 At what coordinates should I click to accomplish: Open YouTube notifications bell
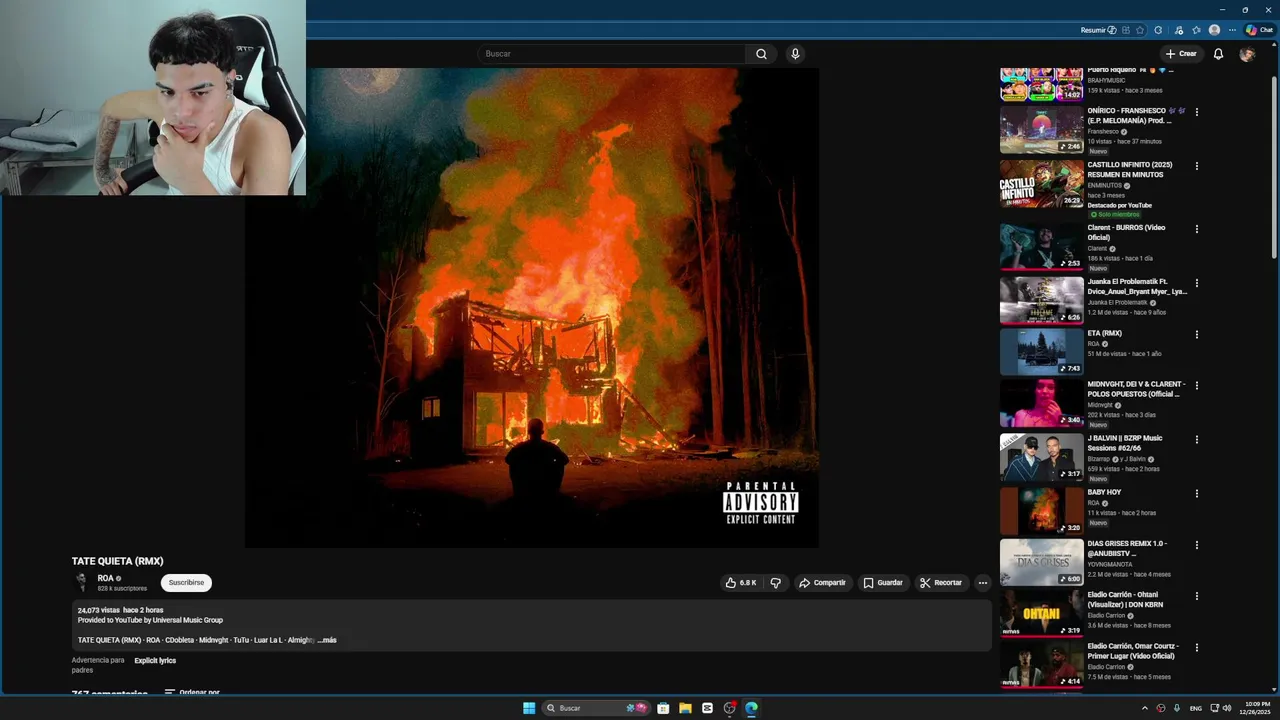[x=1218, y=54]
